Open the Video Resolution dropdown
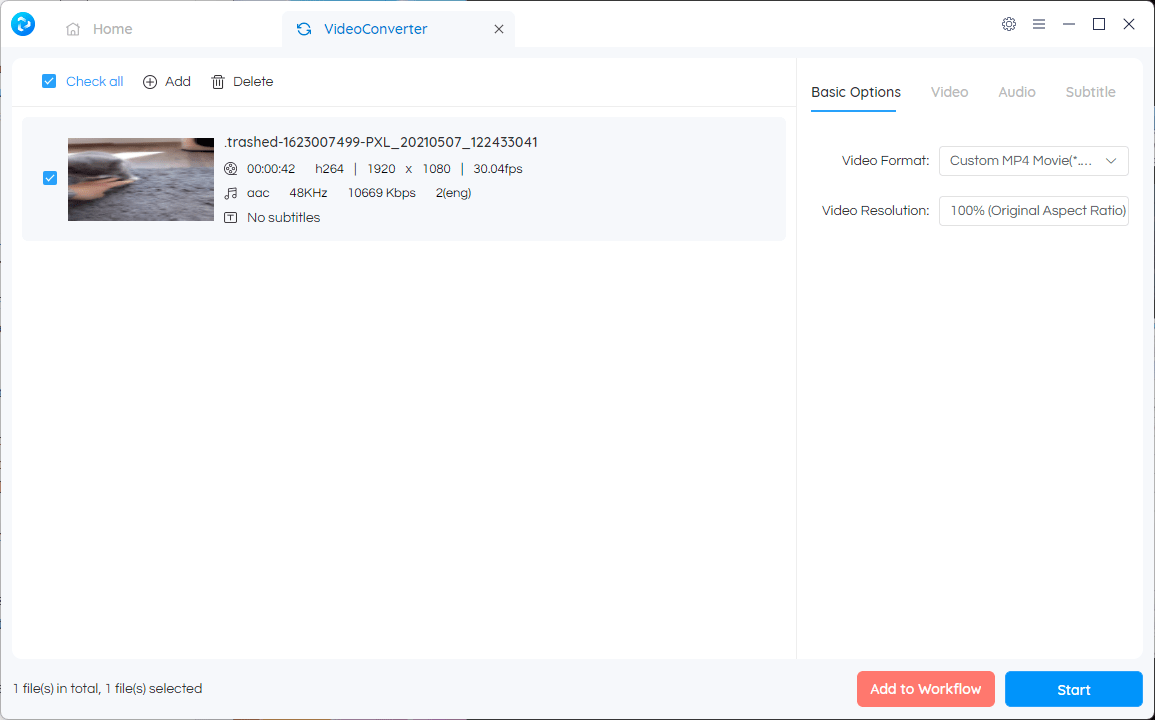The width and height of the screenshot is (1155, 720). coord(1033,210)
